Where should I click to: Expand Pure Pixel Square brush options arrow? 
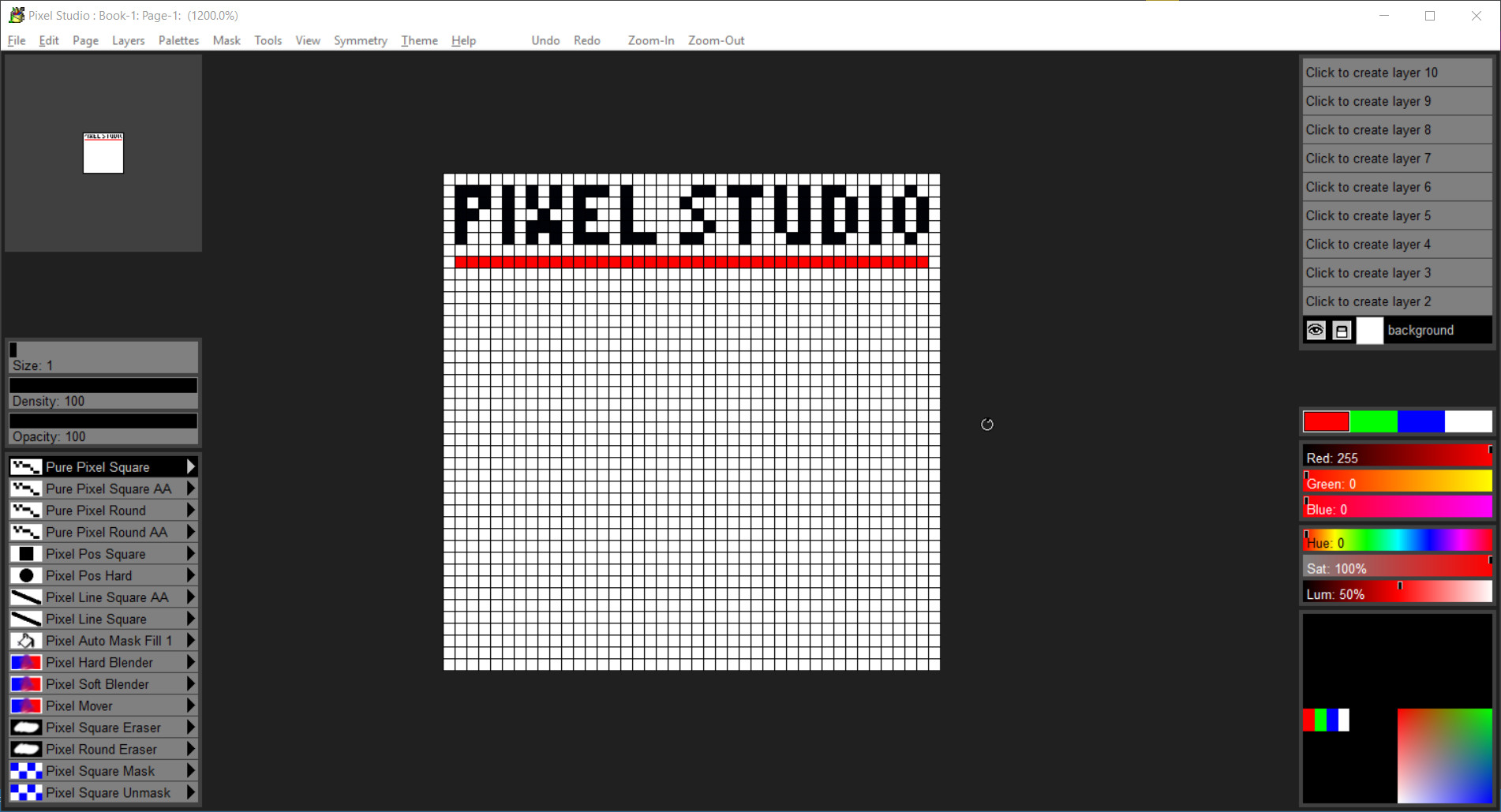(x=191, y=467)
